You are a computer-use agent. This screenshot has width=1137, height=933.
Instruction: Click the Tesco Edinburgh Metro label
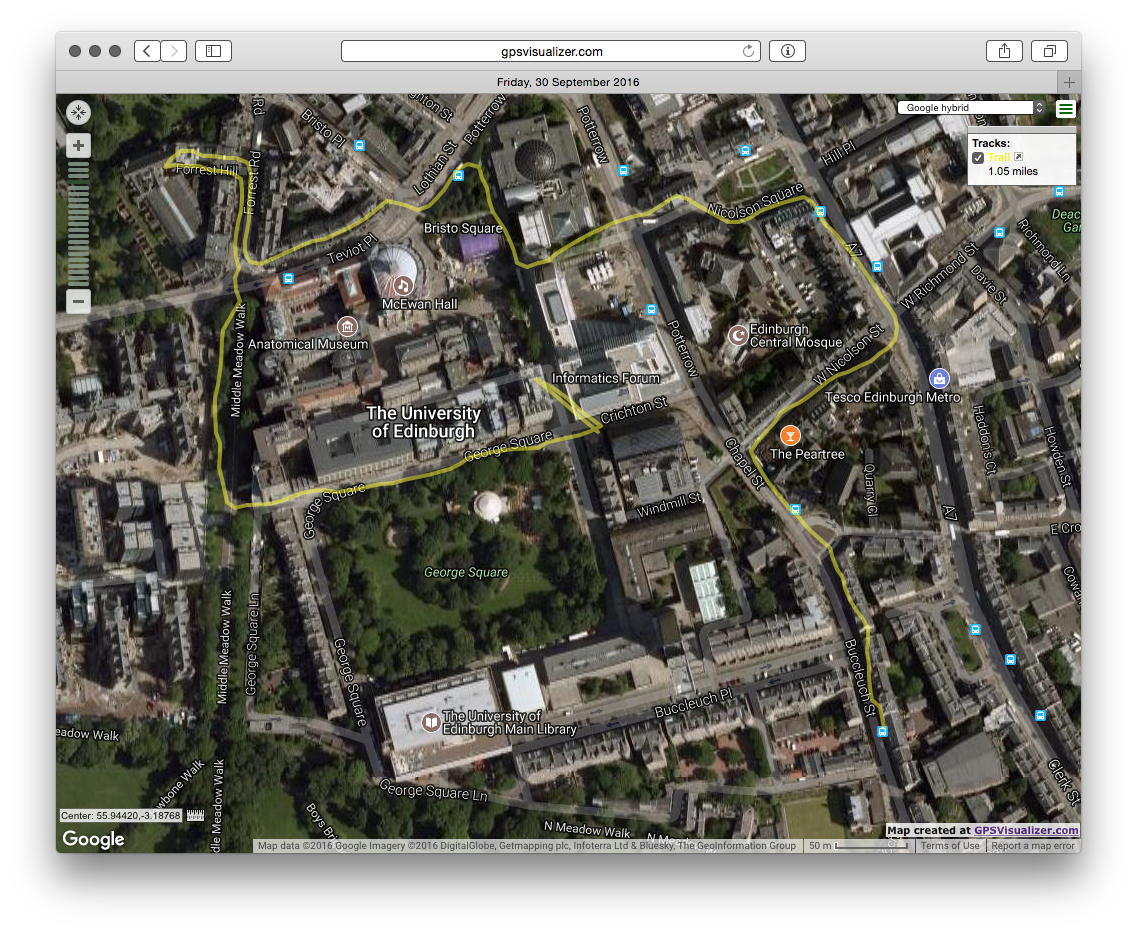tap(893, 397)
